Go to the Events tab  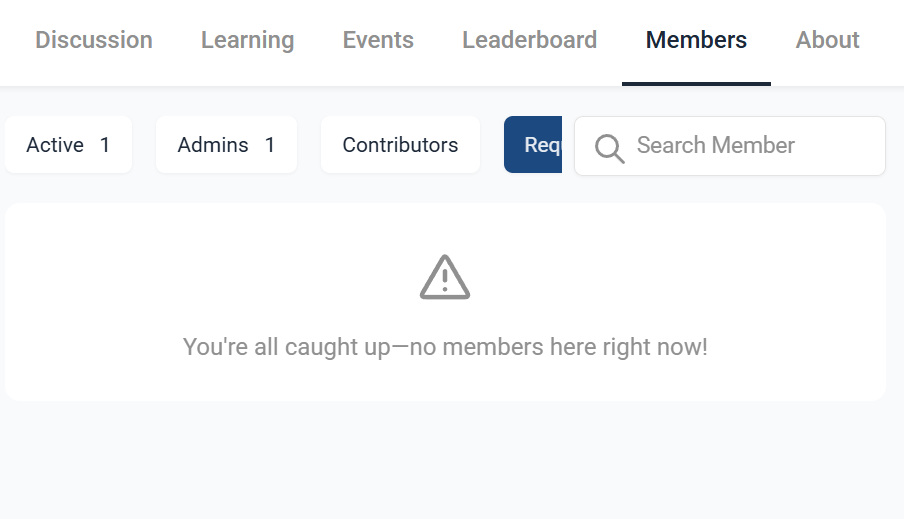378,40
